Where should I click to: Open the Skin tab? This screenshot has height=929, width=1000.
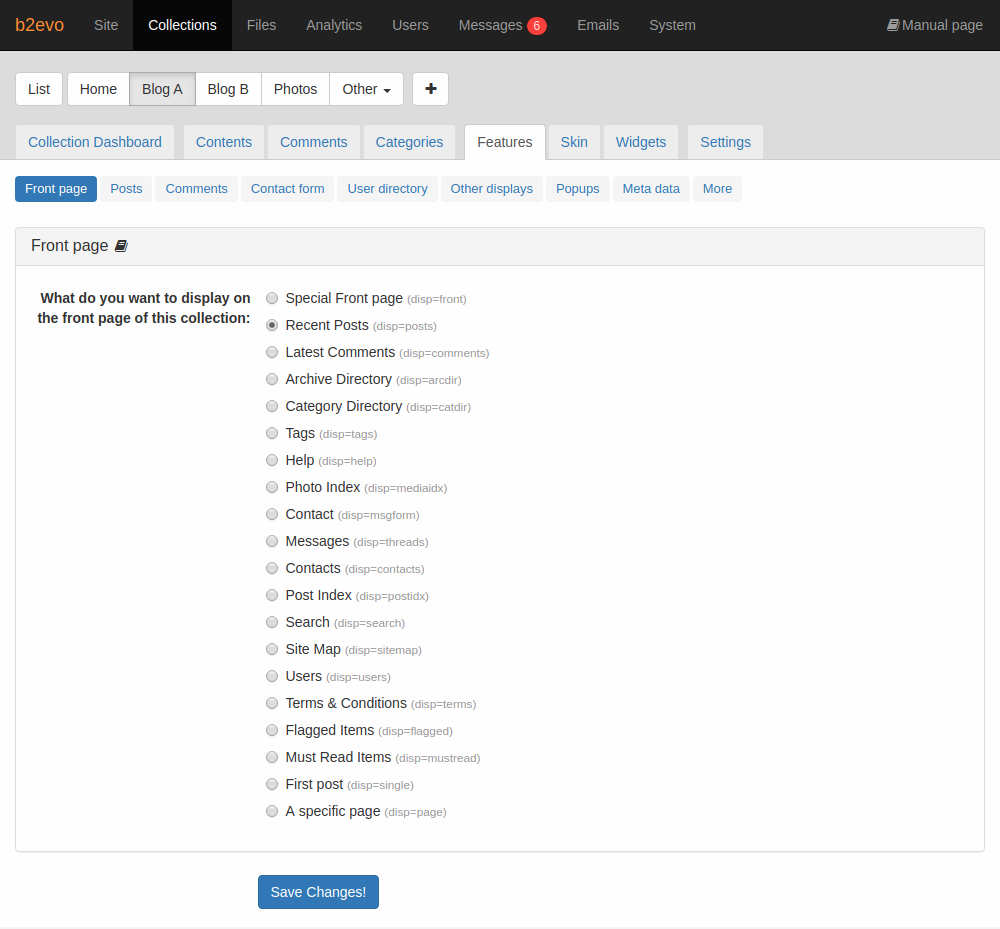pos(574,142)
